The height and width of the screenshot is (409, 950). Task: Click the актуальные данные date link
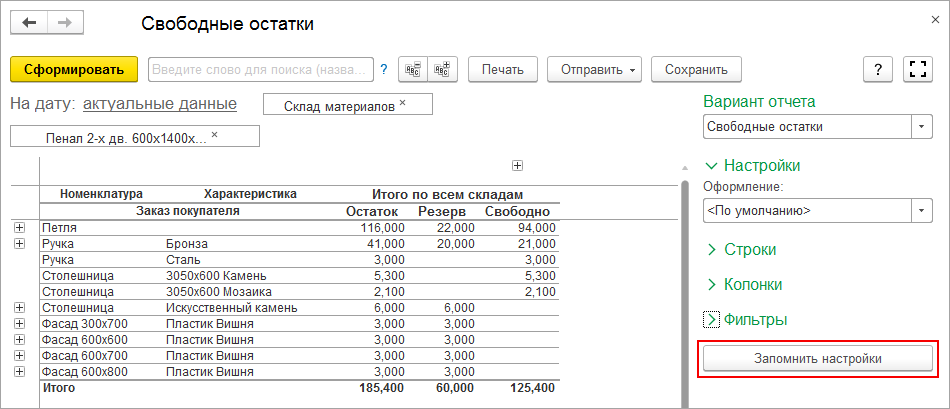pyautogui.click(x=160, y=103)
